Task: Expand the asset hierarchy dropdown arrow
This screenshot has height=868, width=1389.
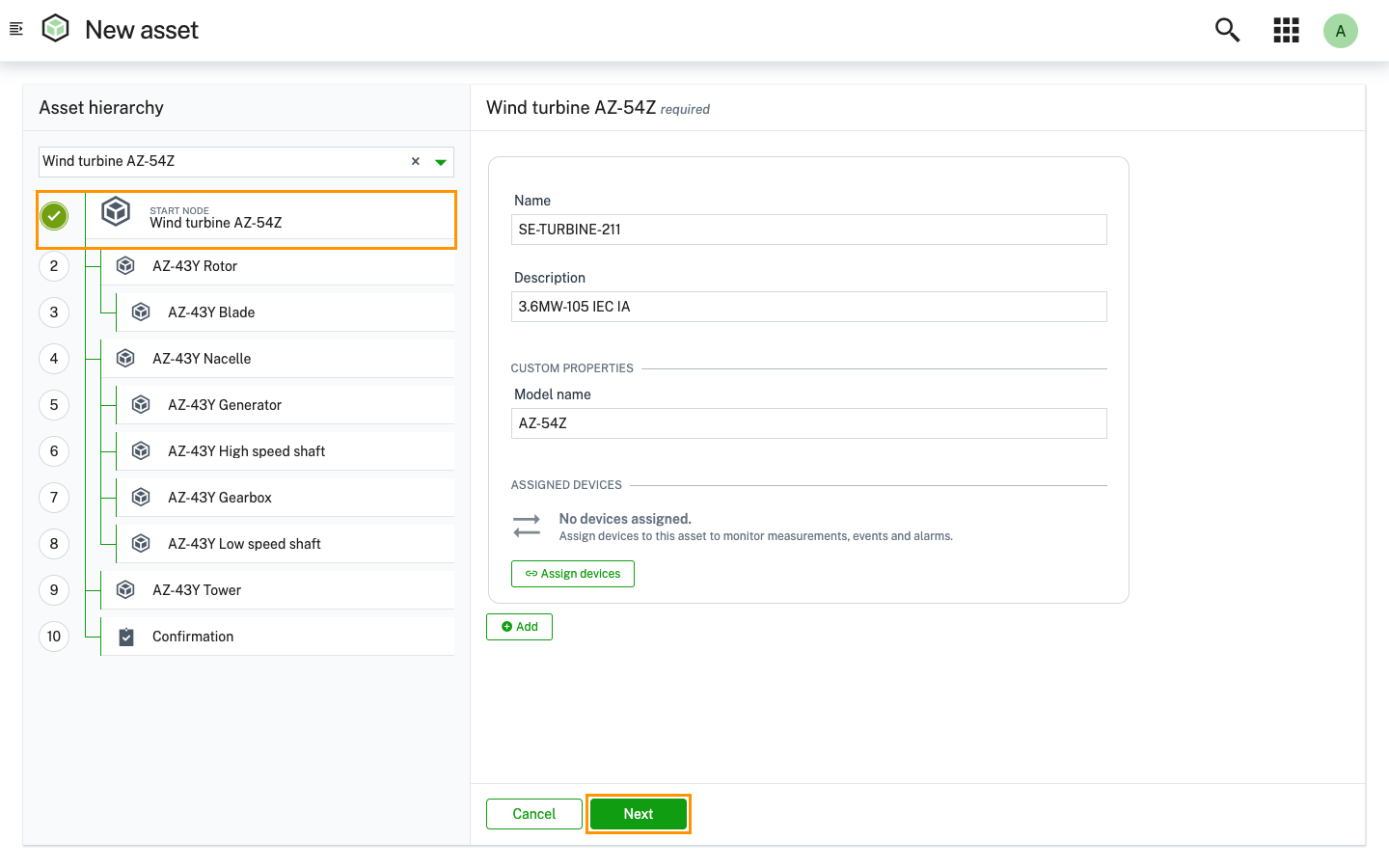Action: click(441, 162)
